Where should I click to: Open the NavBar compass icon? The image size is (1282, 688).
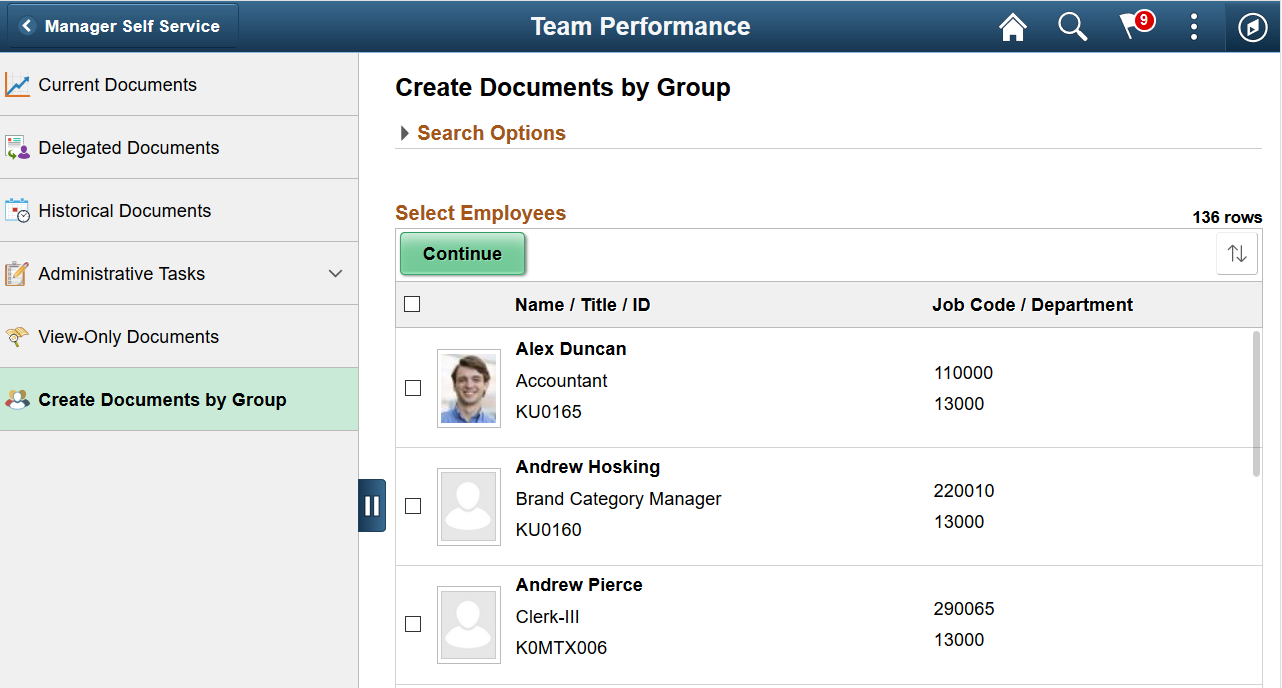pos(1253,27)
